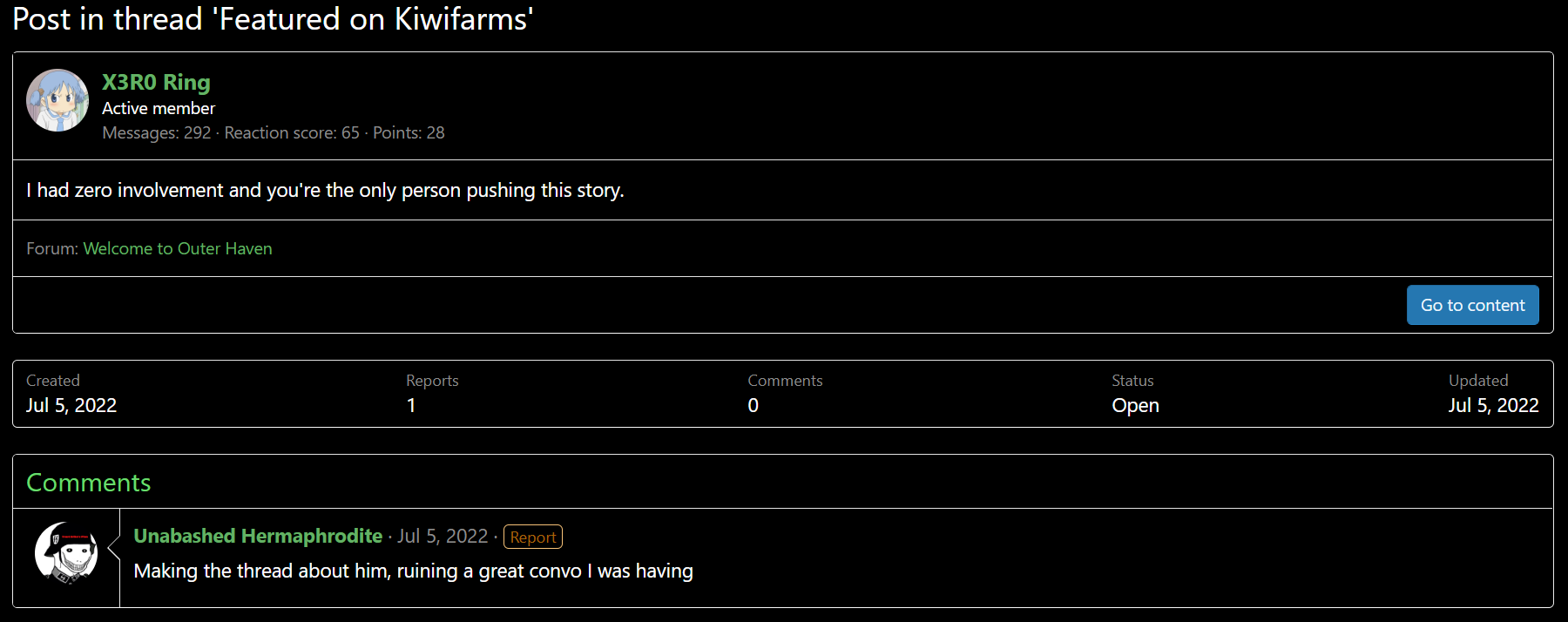Click the Active member user title

[159, 108]
